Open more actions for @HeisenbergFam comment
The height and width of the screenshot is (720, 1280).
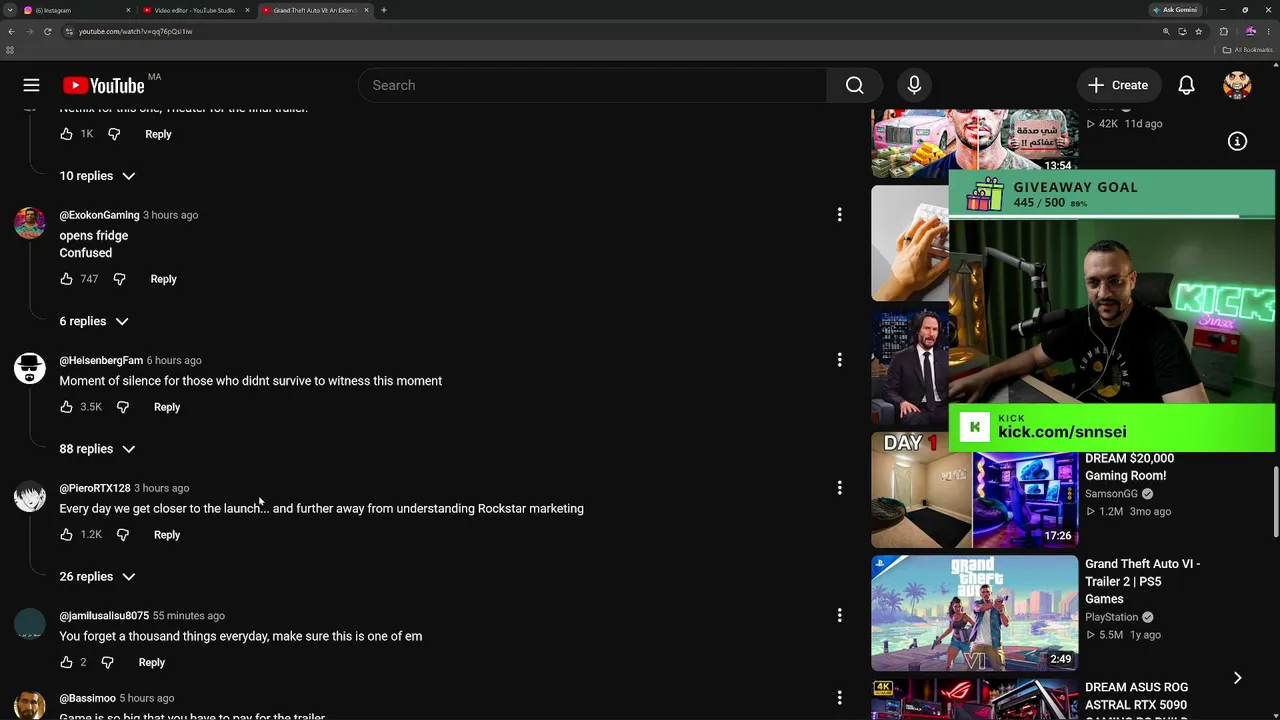coord(839,360)
